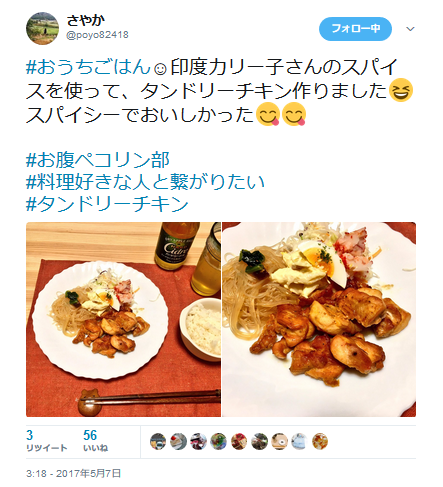Expand the tweet options chevron menu
443x487 pixels.
coord(410,29)
